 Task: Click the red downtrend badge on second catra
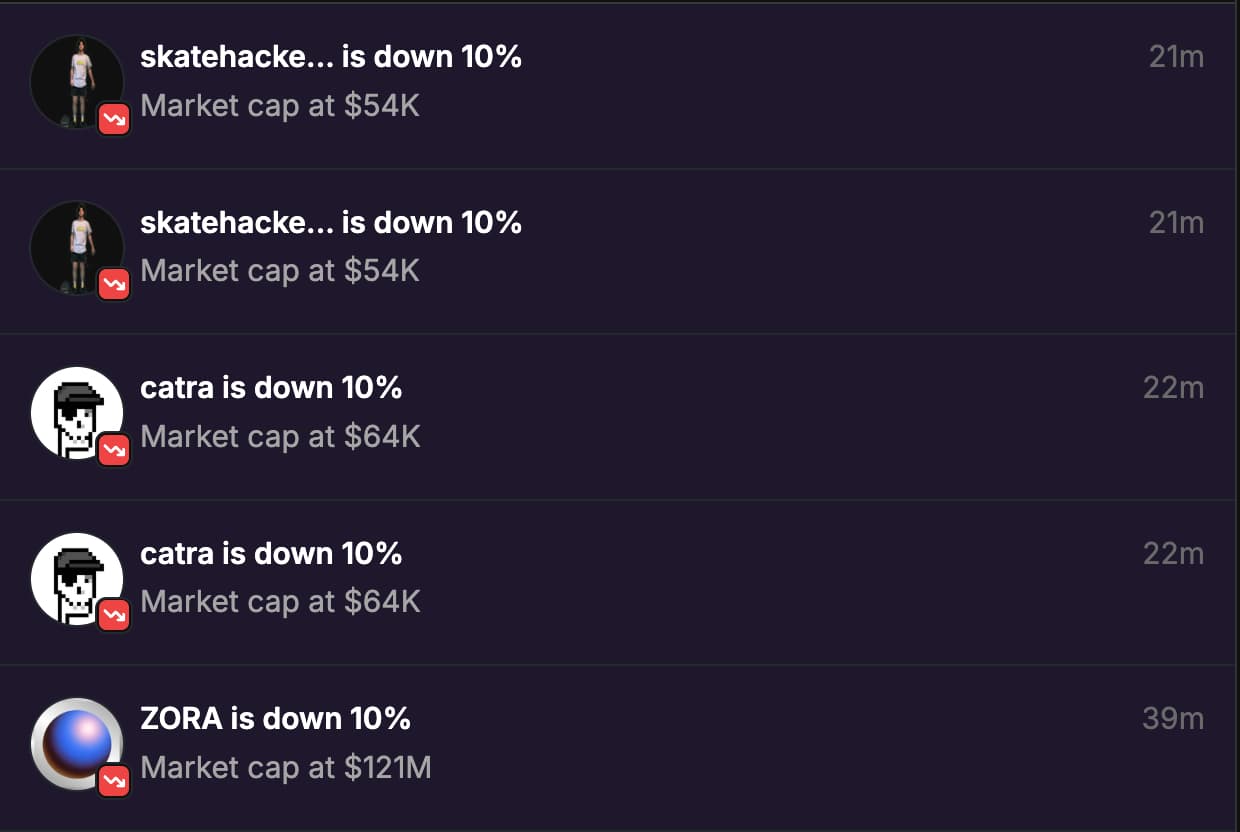coord(114,616)
